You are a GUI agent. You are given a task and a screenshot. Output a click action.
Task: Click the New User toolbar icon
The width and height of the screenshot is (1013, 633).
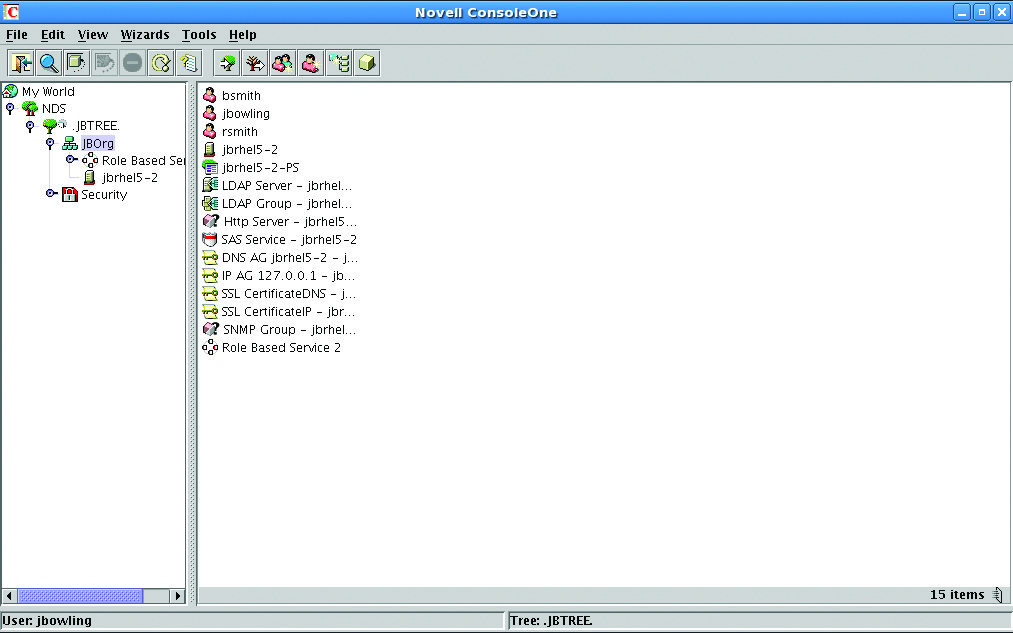[311, 63]
